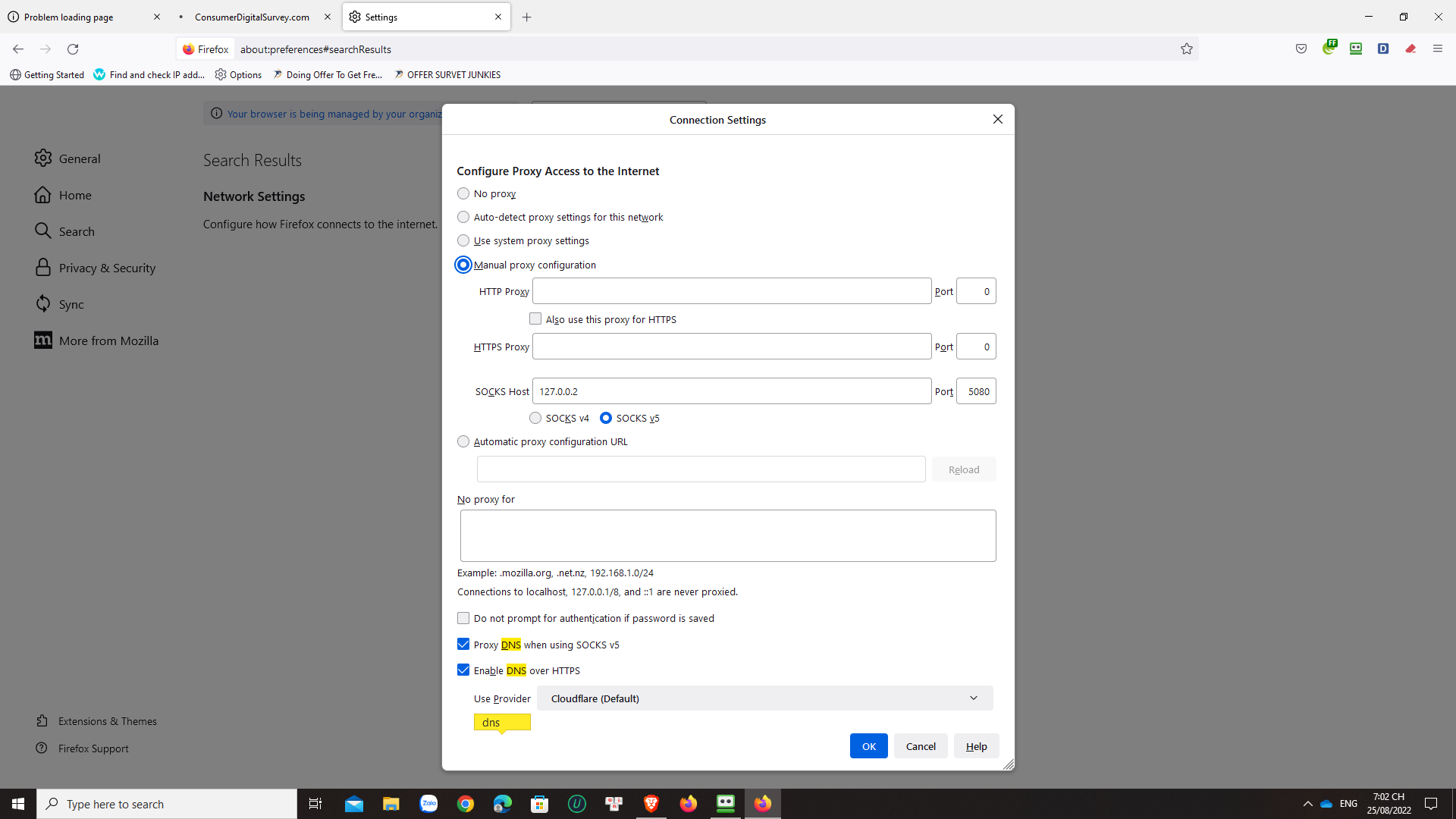Image resolution: width=1456 pixels, height=819 pixels.
Task: Uncheck Proxy DNS when using SOCKS v5
Action: (463, 644)
